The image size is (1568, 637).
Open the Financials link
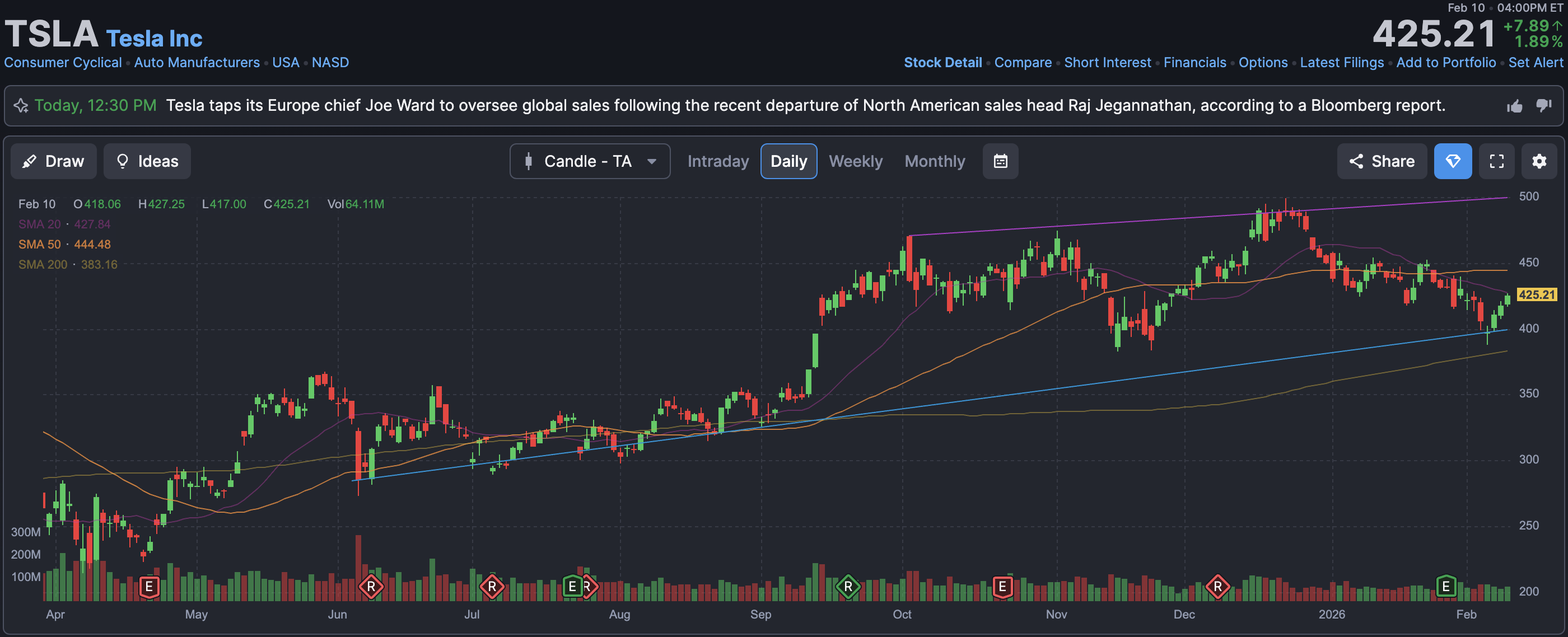(1194, 63)
